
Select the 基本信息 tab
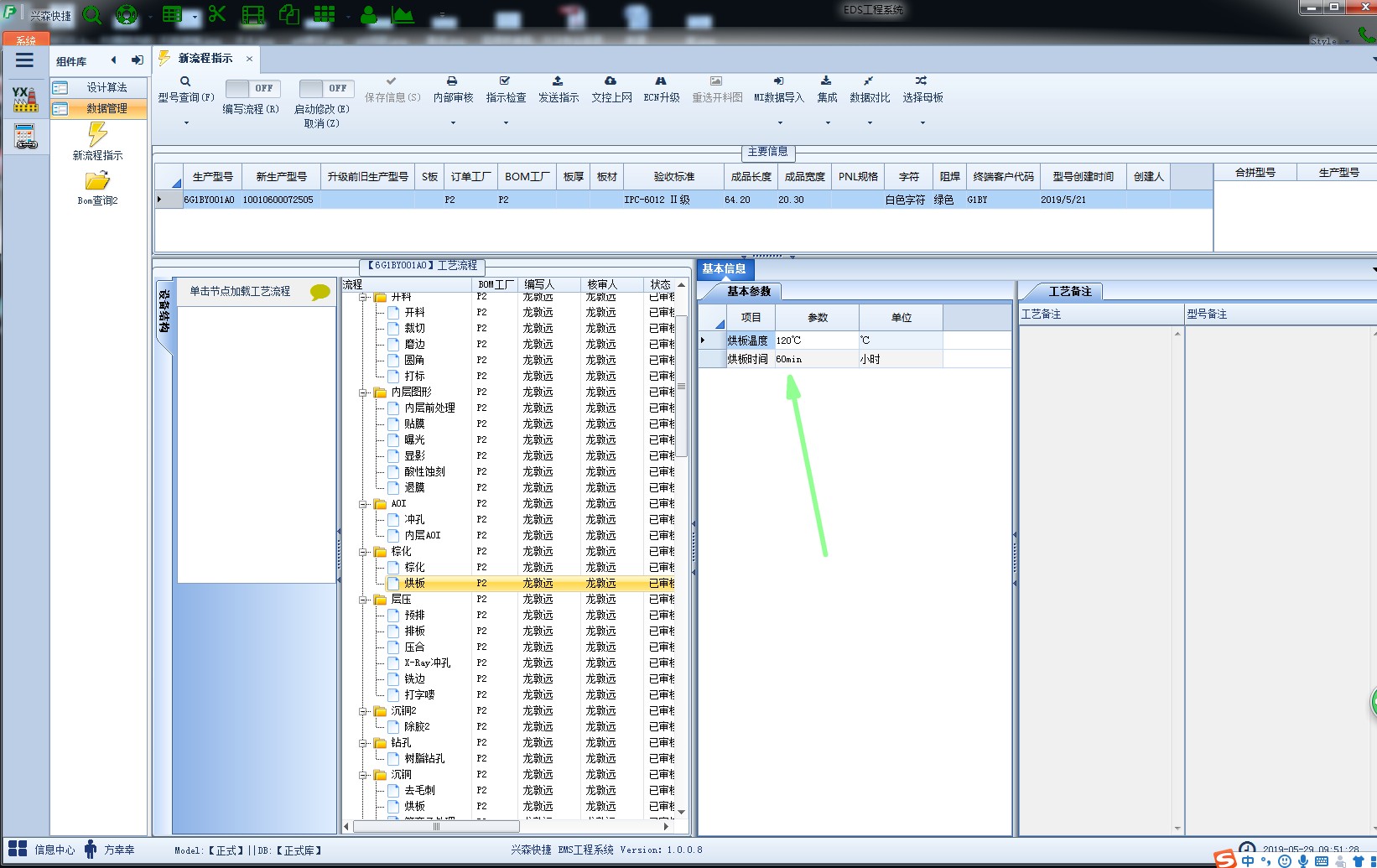point(724,269)
